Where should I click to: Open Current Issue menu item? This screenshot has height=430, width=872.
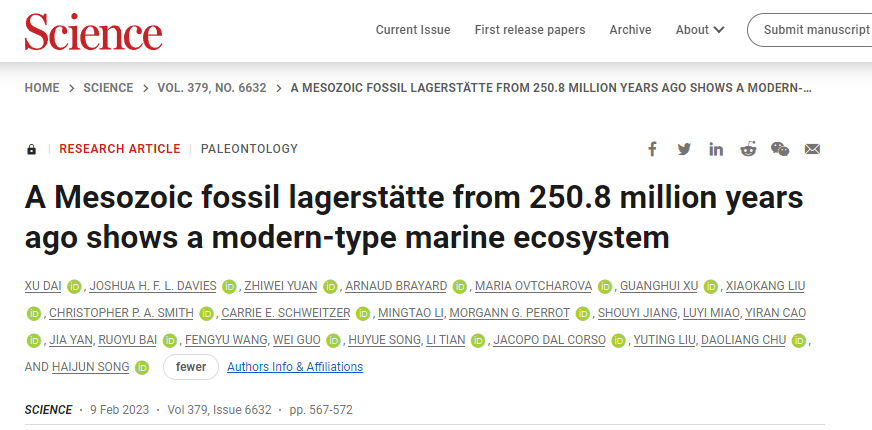click(413, 30)
